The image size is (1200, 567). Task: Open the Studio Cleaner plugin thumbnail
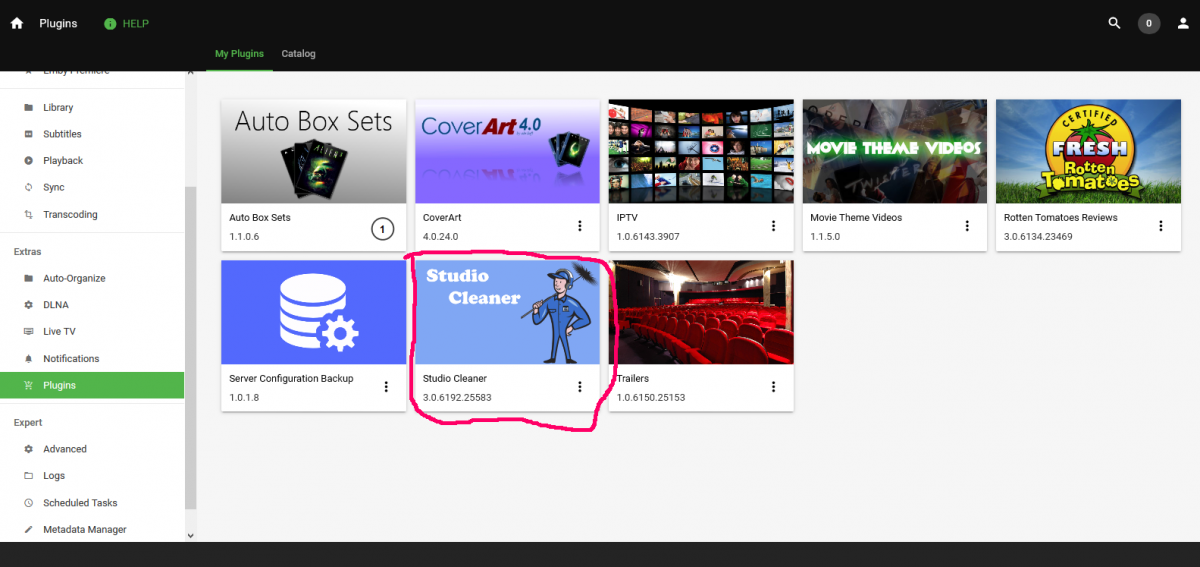[x=507, y=312]
